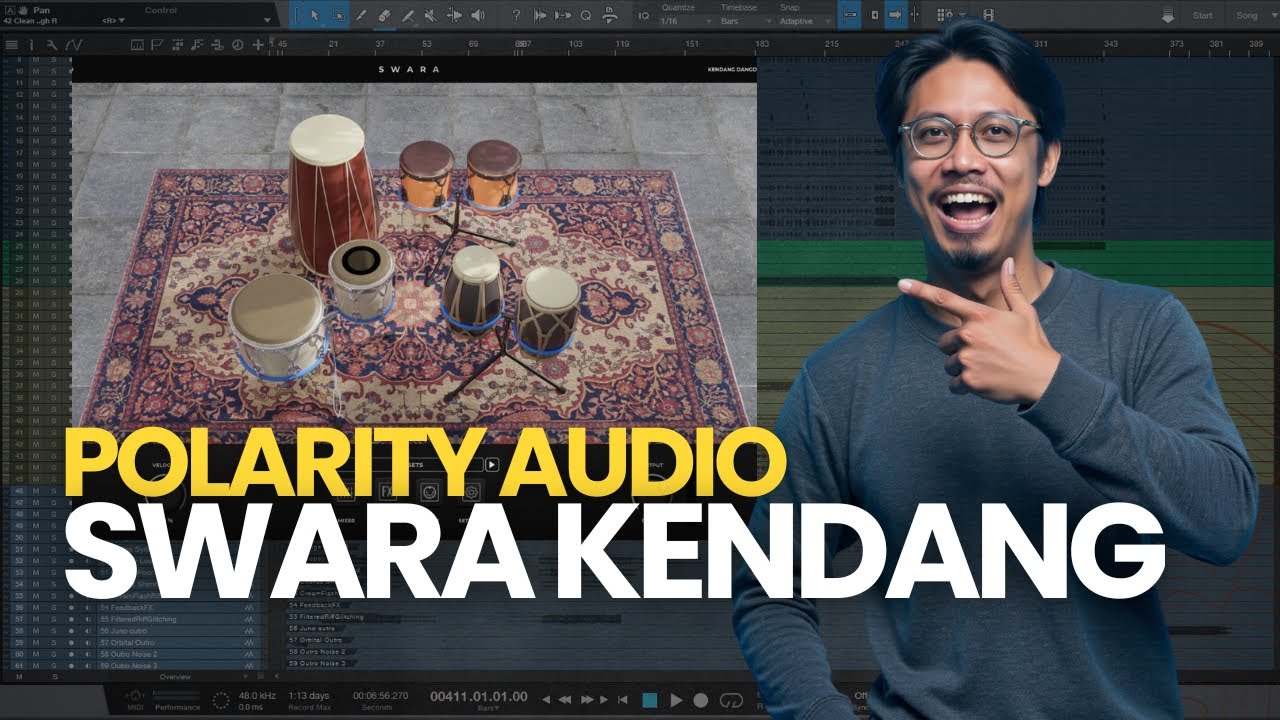Click the large tall kendang drum
This screenshot has width=1280, height=720.
tap(331, 193)
